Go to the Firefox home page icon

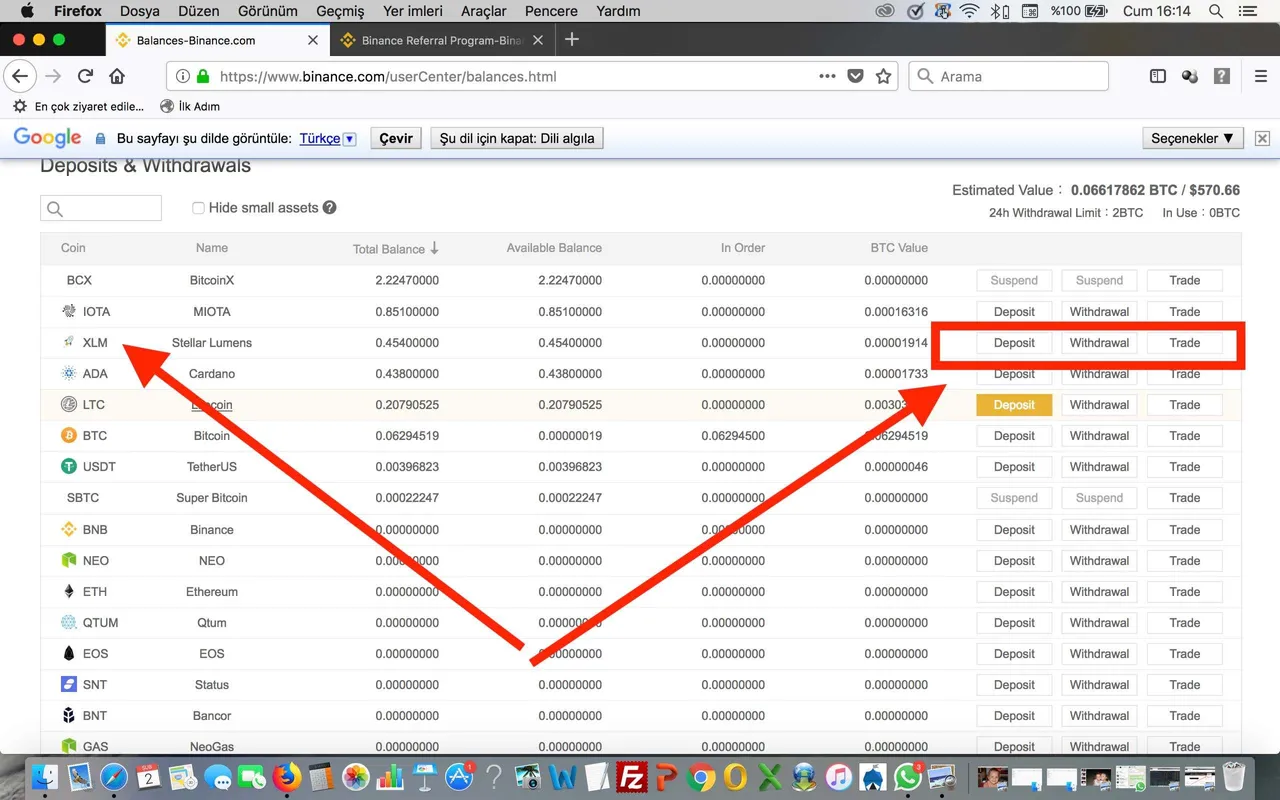click(x=117, y=76)
